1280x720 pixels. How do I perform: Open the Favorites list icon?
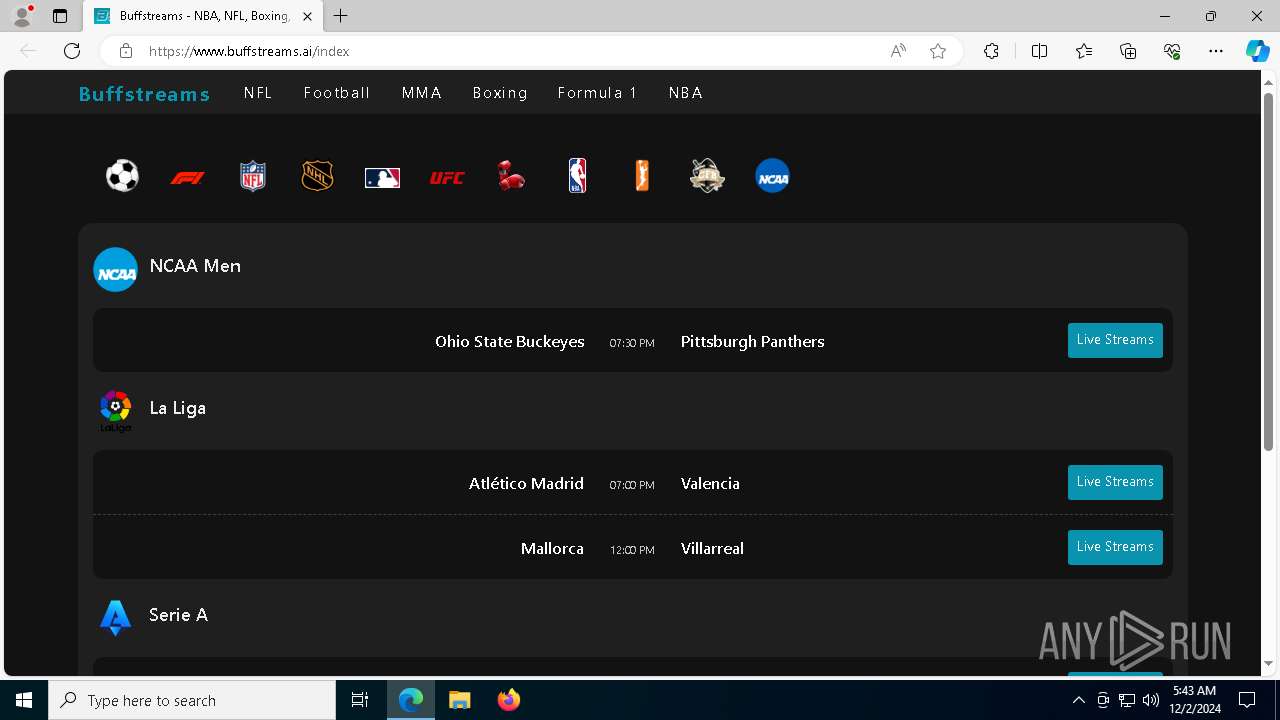click(x=1084, y=51)
